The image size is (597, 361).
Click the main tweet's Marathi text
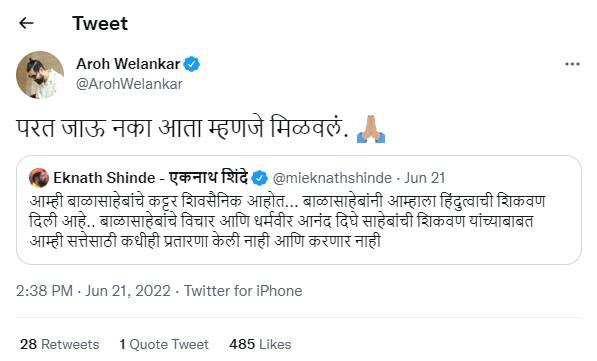[x=182, y=128]
